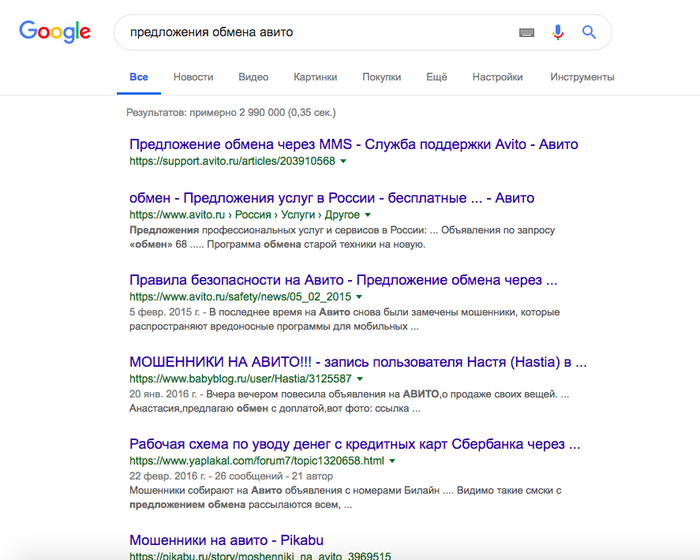Click the Google logo

click(x=55, y=31)
